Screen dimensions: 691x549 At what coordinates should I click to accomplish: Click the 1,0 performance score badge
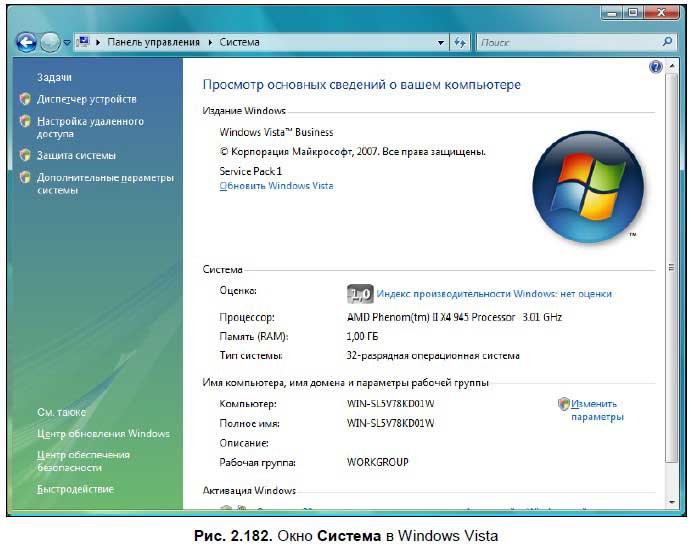(x=360, y=294)
